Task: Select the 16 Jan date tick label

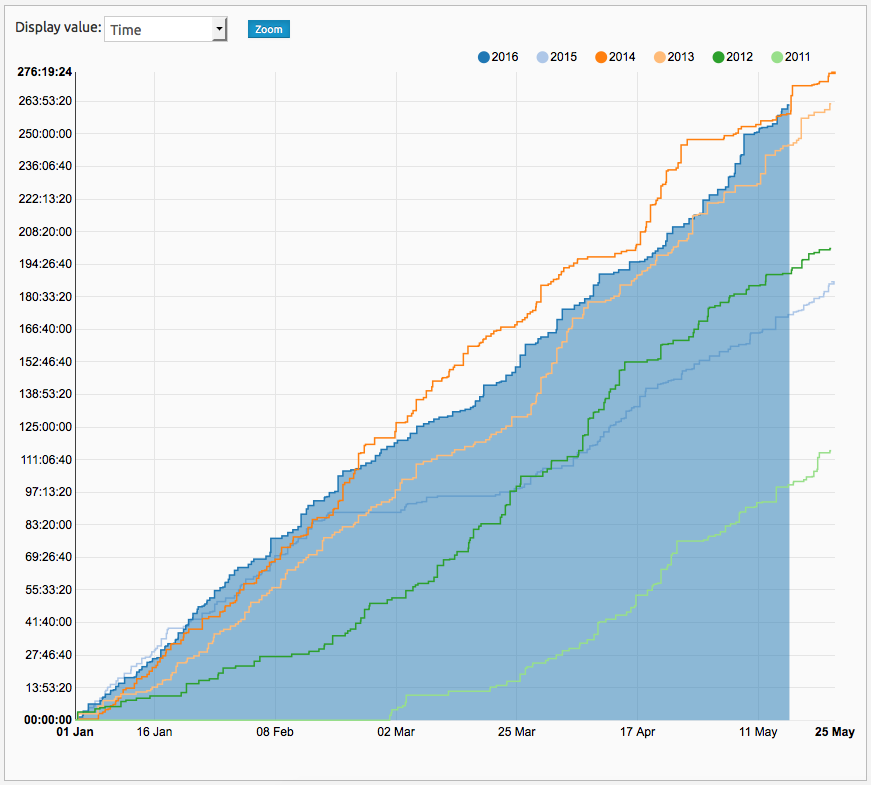Action: pos(154,732)
